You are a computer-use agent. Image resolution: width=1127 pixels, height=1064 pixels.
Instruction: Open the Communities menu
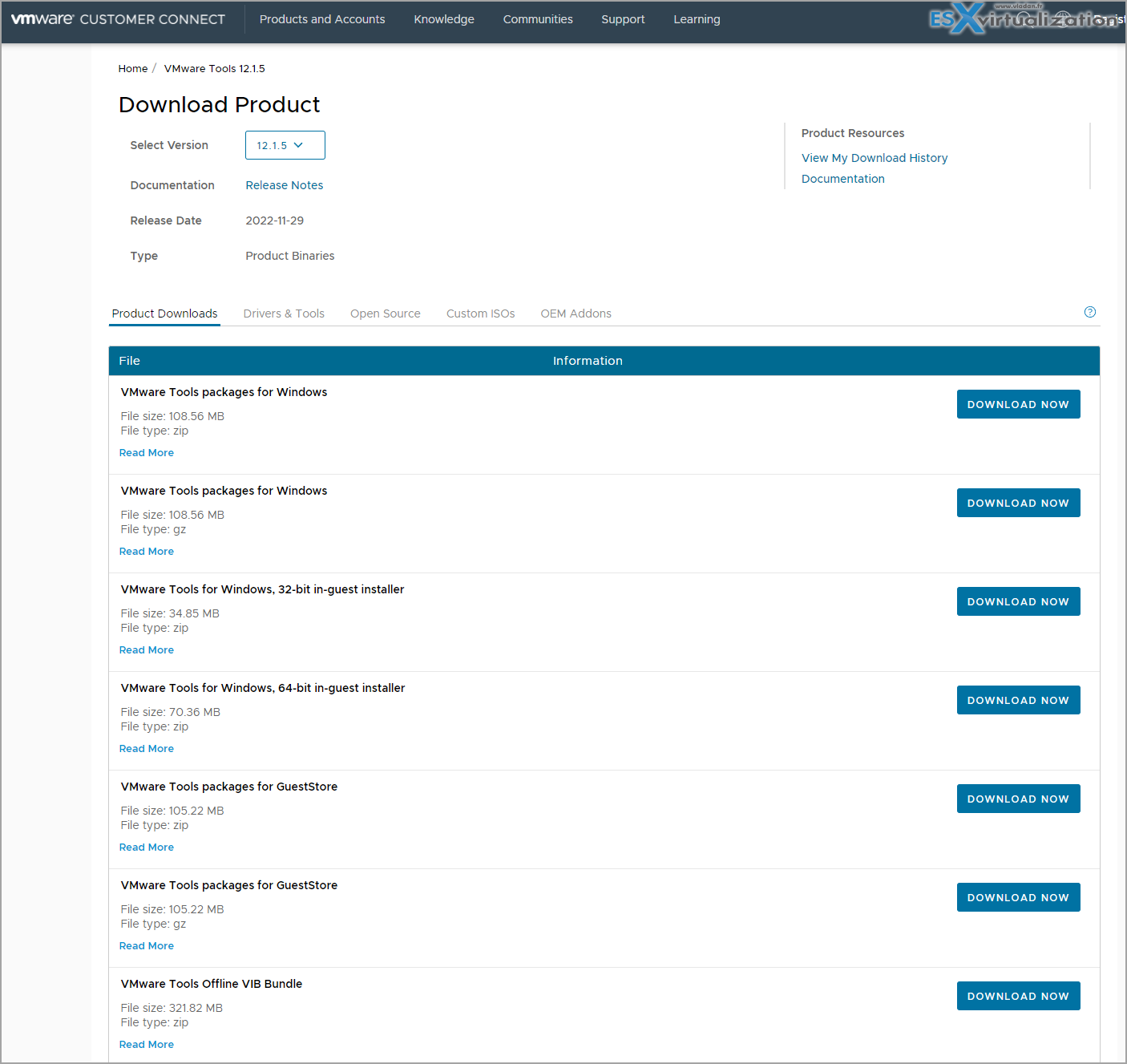click(x=538, y=19)
